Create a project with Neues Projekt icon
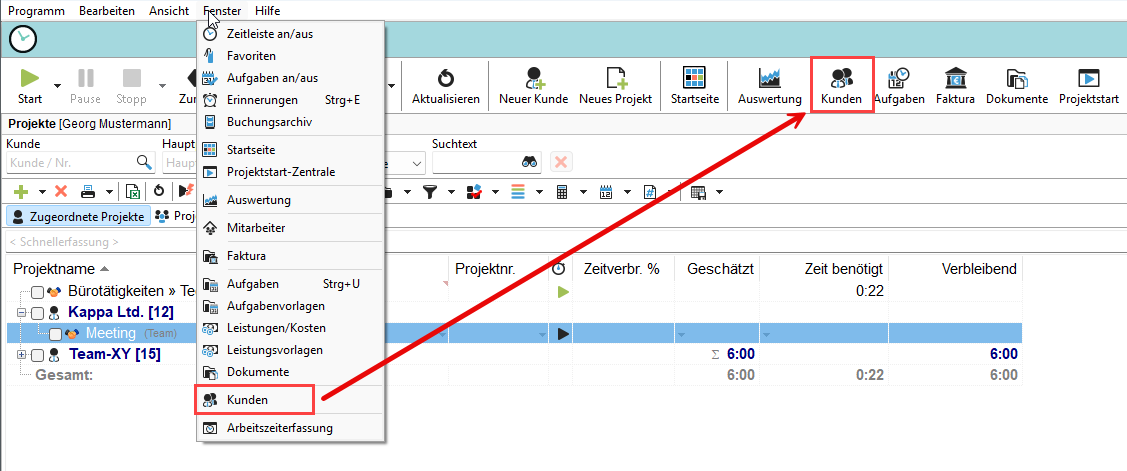The height and width of the screenshot is (471, 1127). point(615,85)
